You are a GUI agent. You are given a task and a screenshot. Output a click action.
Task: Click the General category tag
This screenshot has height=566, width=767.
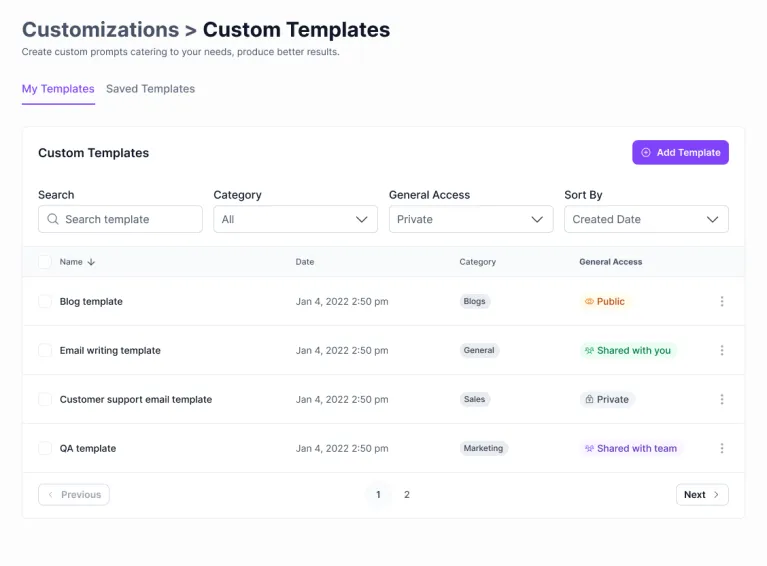coord(479,350)
